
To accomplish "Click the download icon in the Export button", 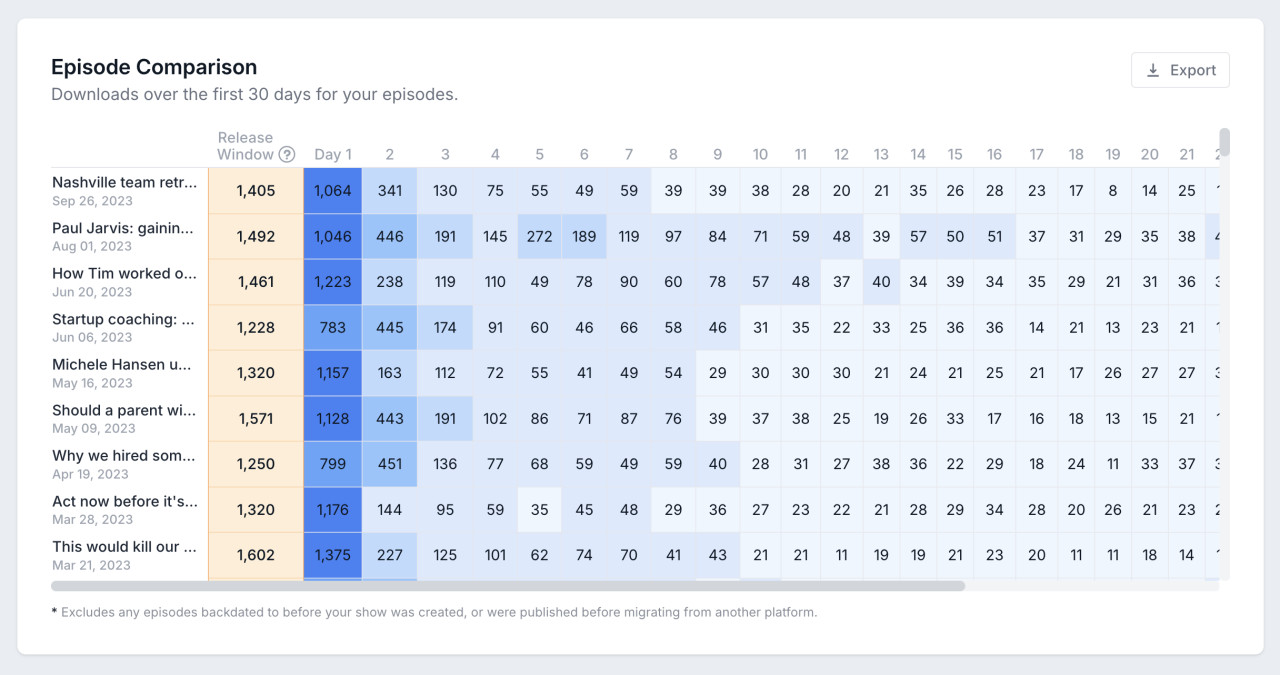I will (1153, 70).
